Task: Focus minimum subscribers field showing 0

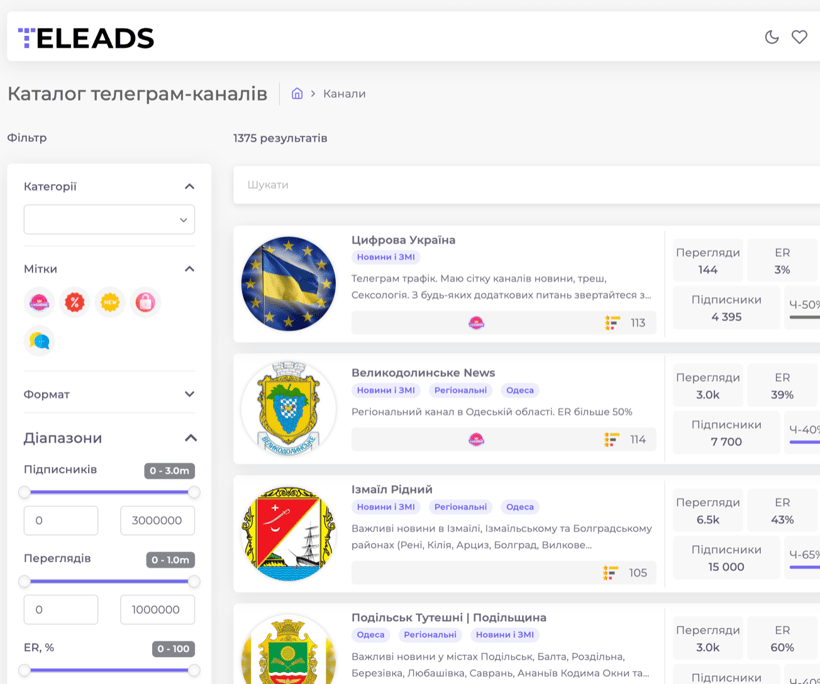Action: [x=61, y=520]
